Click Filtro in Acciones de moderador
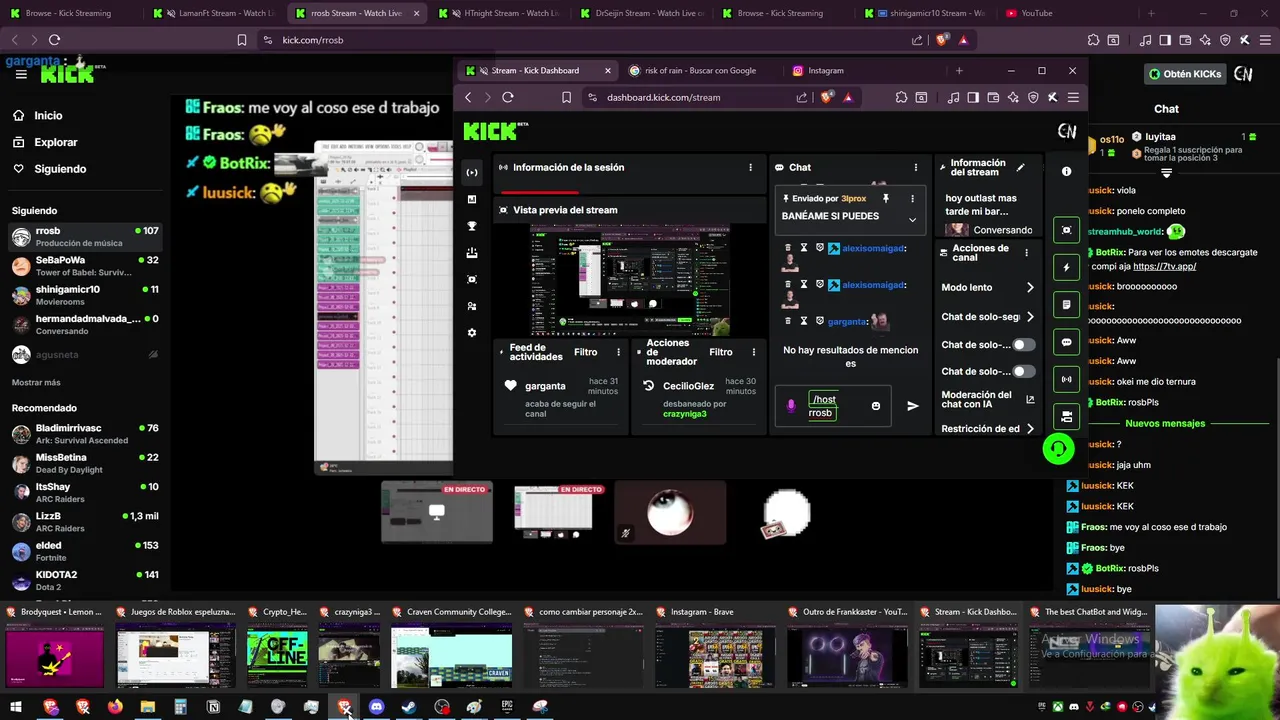The height and width of the screenshot is (720, 1280). point(721,352)
